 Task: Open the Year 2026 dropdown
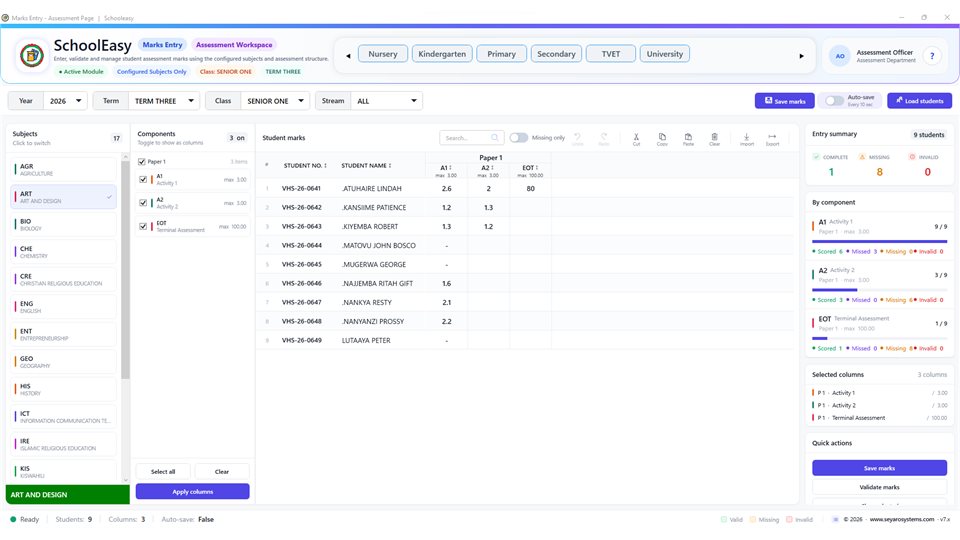click(x=66, y=101)
